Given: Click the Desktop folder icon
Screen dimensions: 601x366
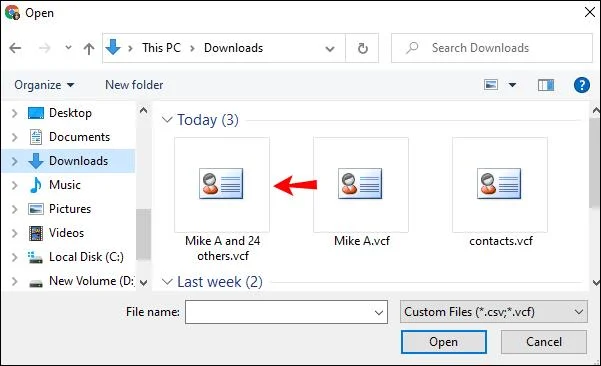Looking at the screenshot, I should pyautogui.click(x=36, y=113).
